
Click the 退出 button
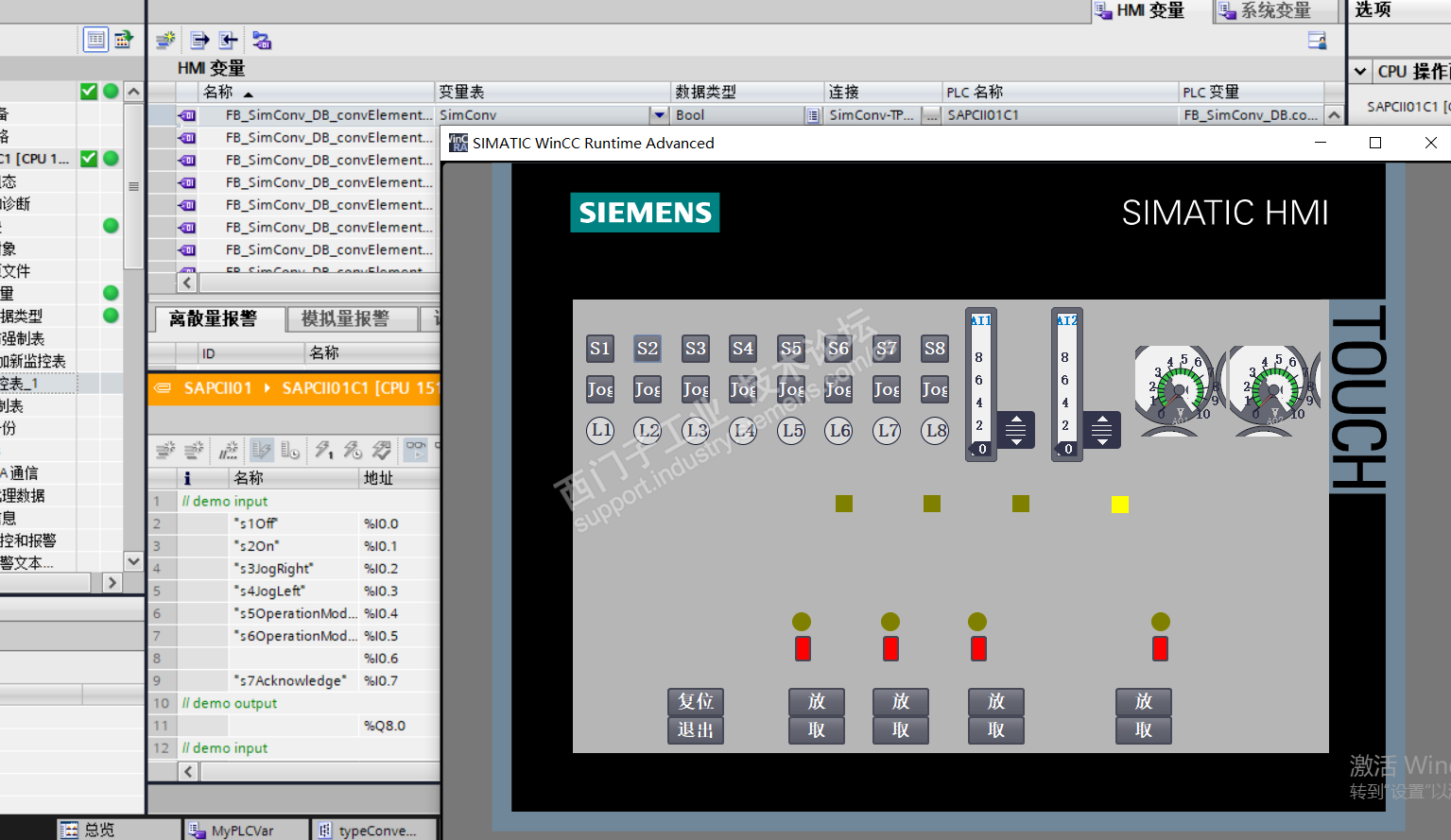tap(696, 730)
